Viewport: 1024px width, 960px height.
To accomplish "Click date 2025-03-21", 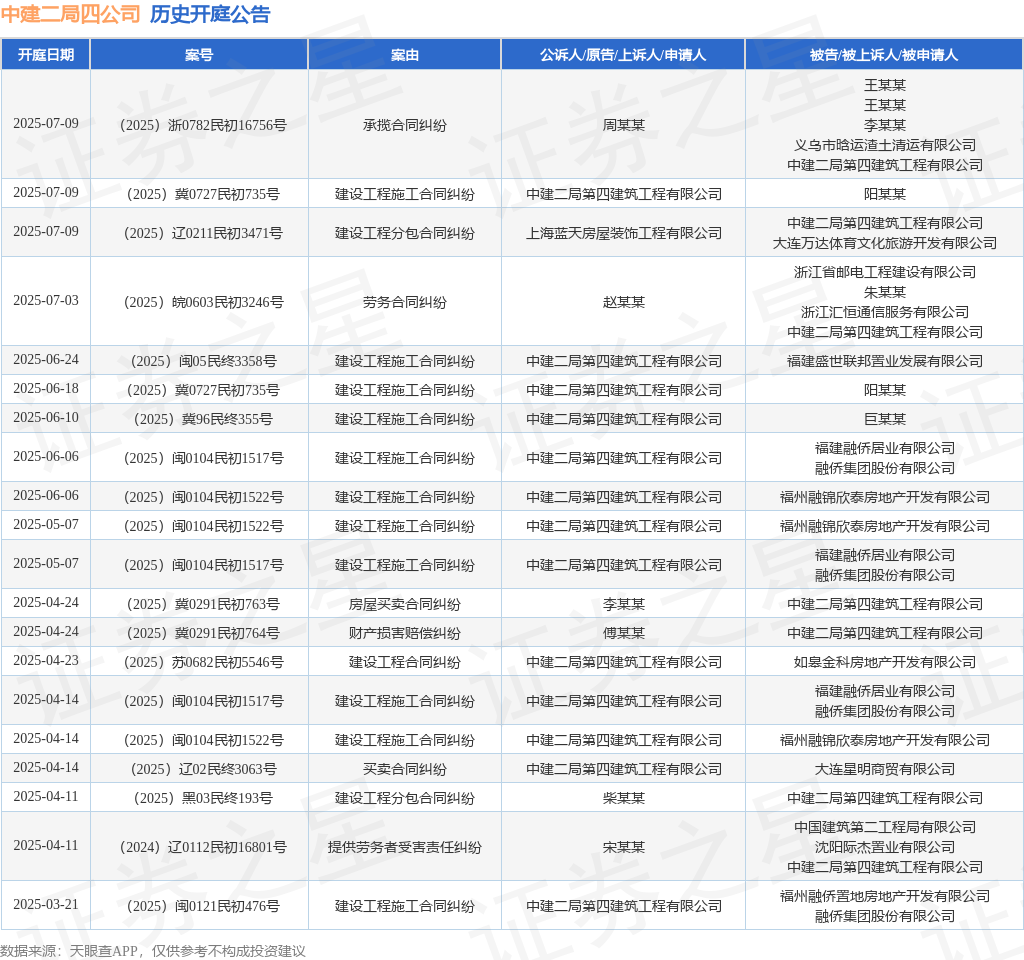I will point(46,904).
